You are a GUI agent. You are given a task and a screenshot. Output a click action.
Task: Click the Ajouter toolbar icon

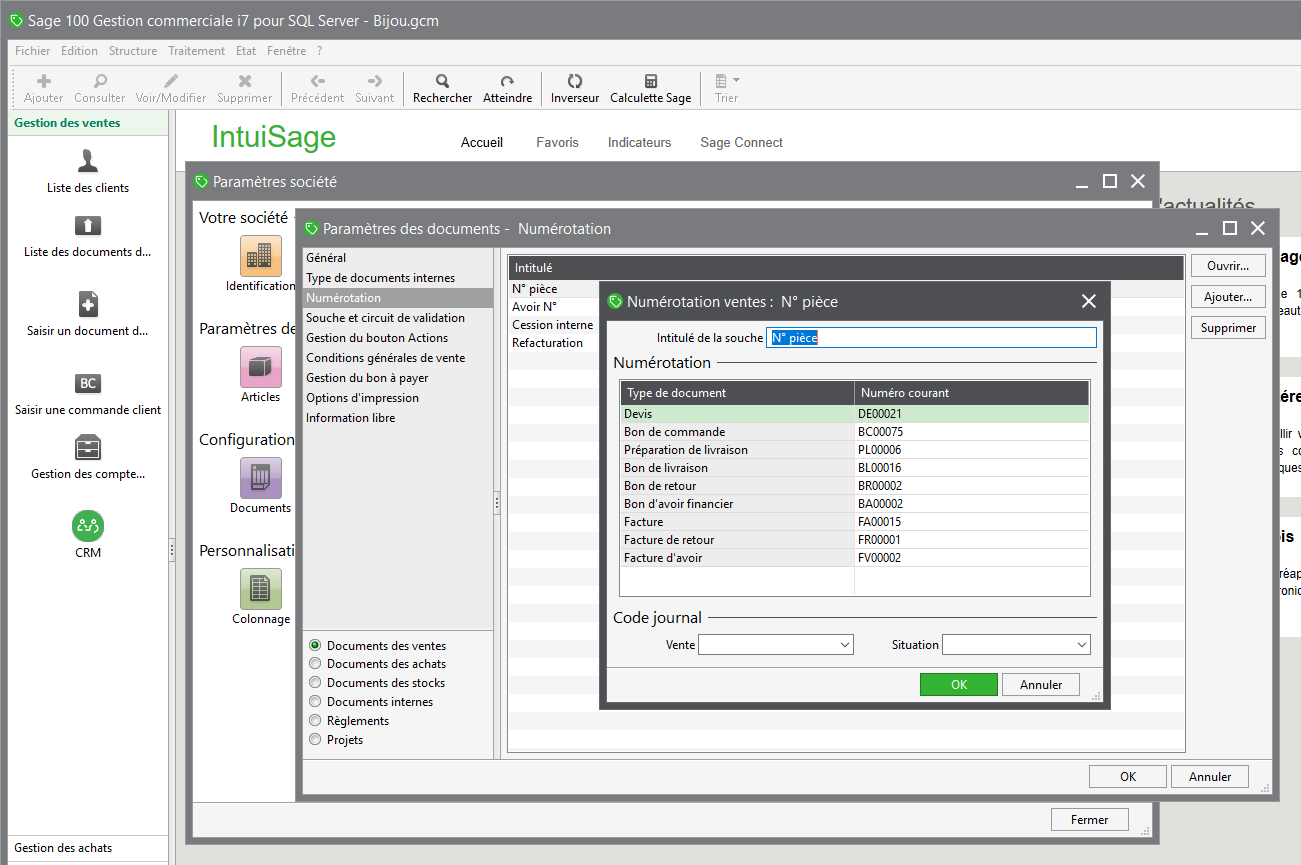click(43, 81)
